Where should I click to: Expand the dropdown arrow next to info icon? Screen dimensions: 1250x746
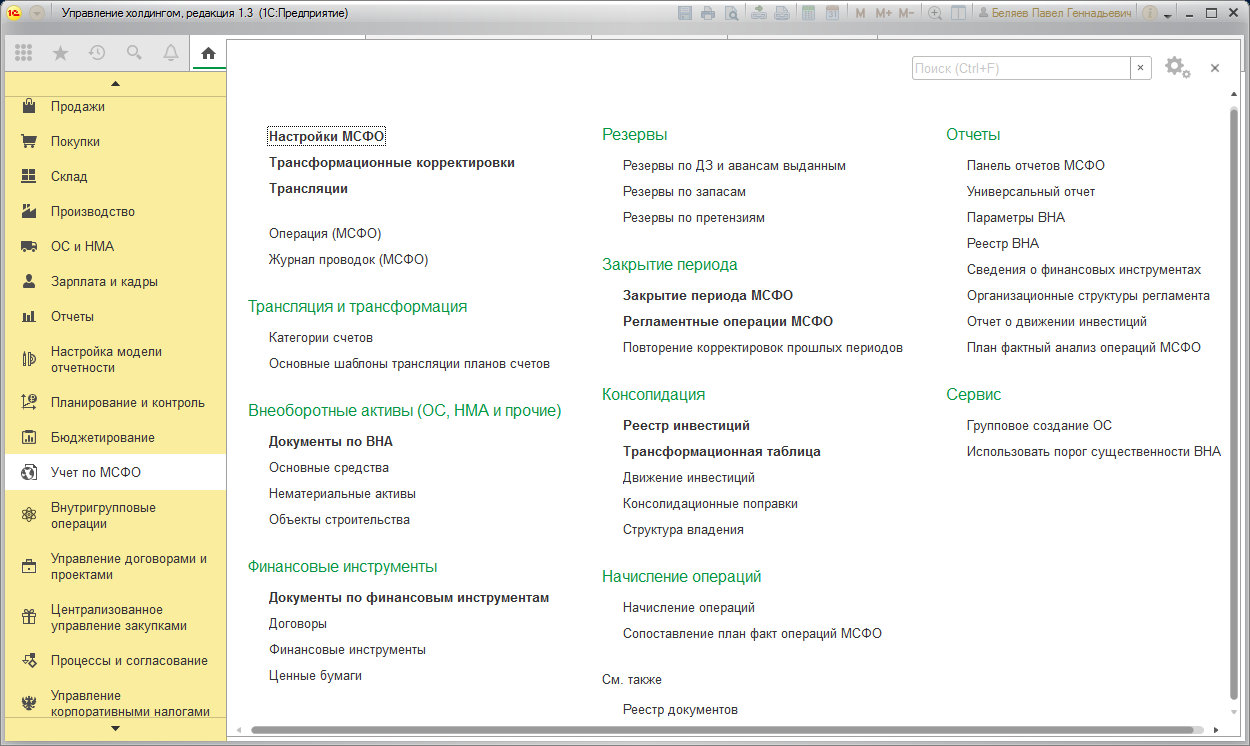coord(1167,16)
